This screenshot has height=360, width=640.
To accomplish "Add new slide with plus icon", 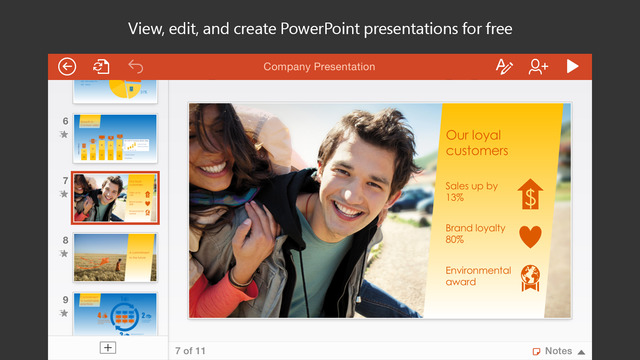I will coord(108,348).
